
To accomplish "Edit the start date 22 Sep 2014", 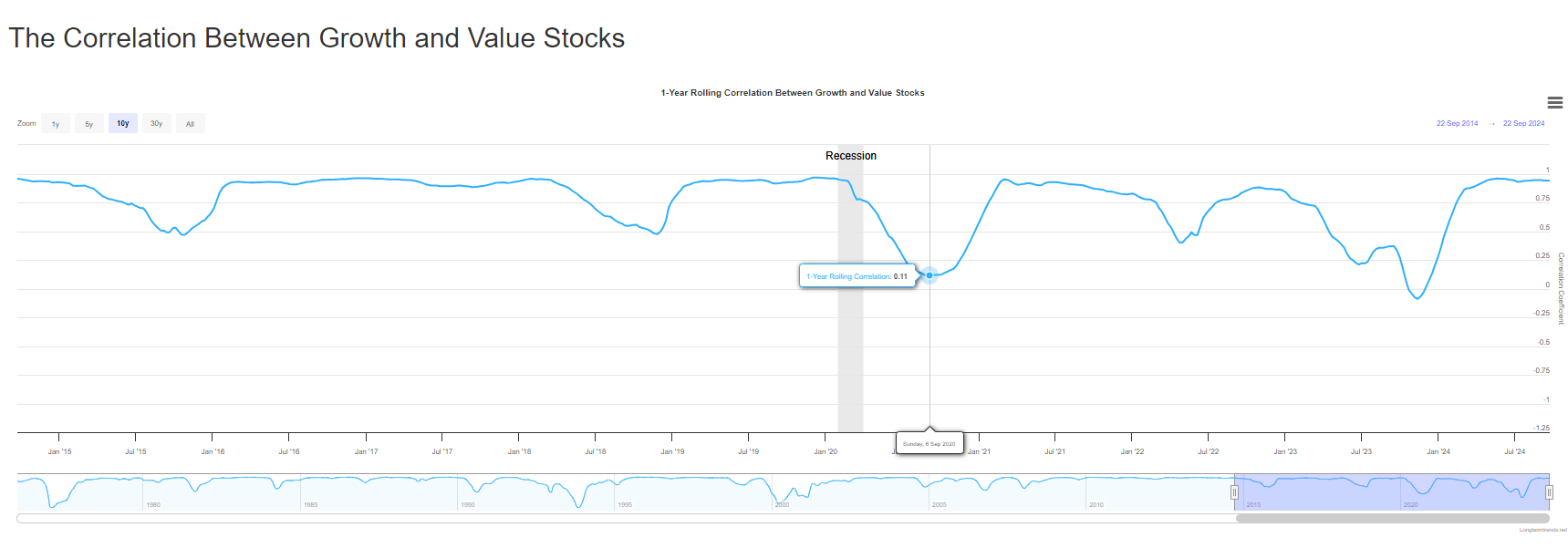I will coord(1457,124).
